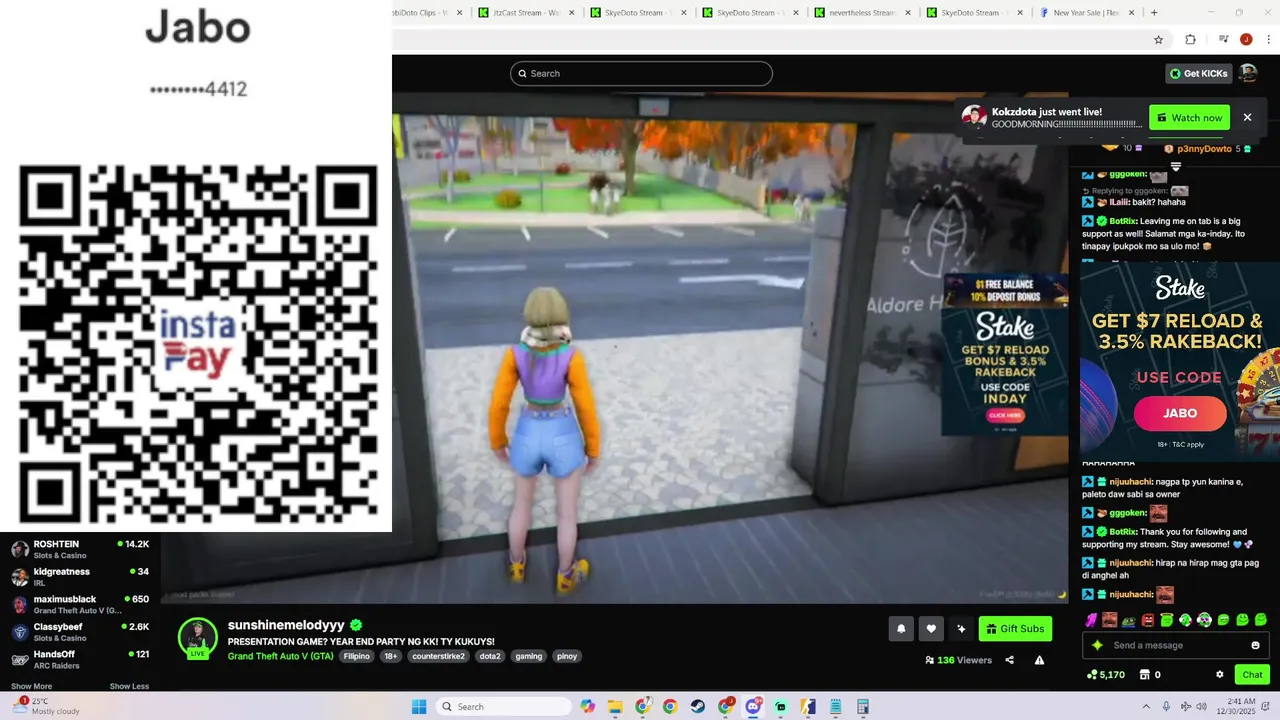1280x720 pixels.
Task: Open Calculator from the taskbar
Action: click(x=863, y=707)
